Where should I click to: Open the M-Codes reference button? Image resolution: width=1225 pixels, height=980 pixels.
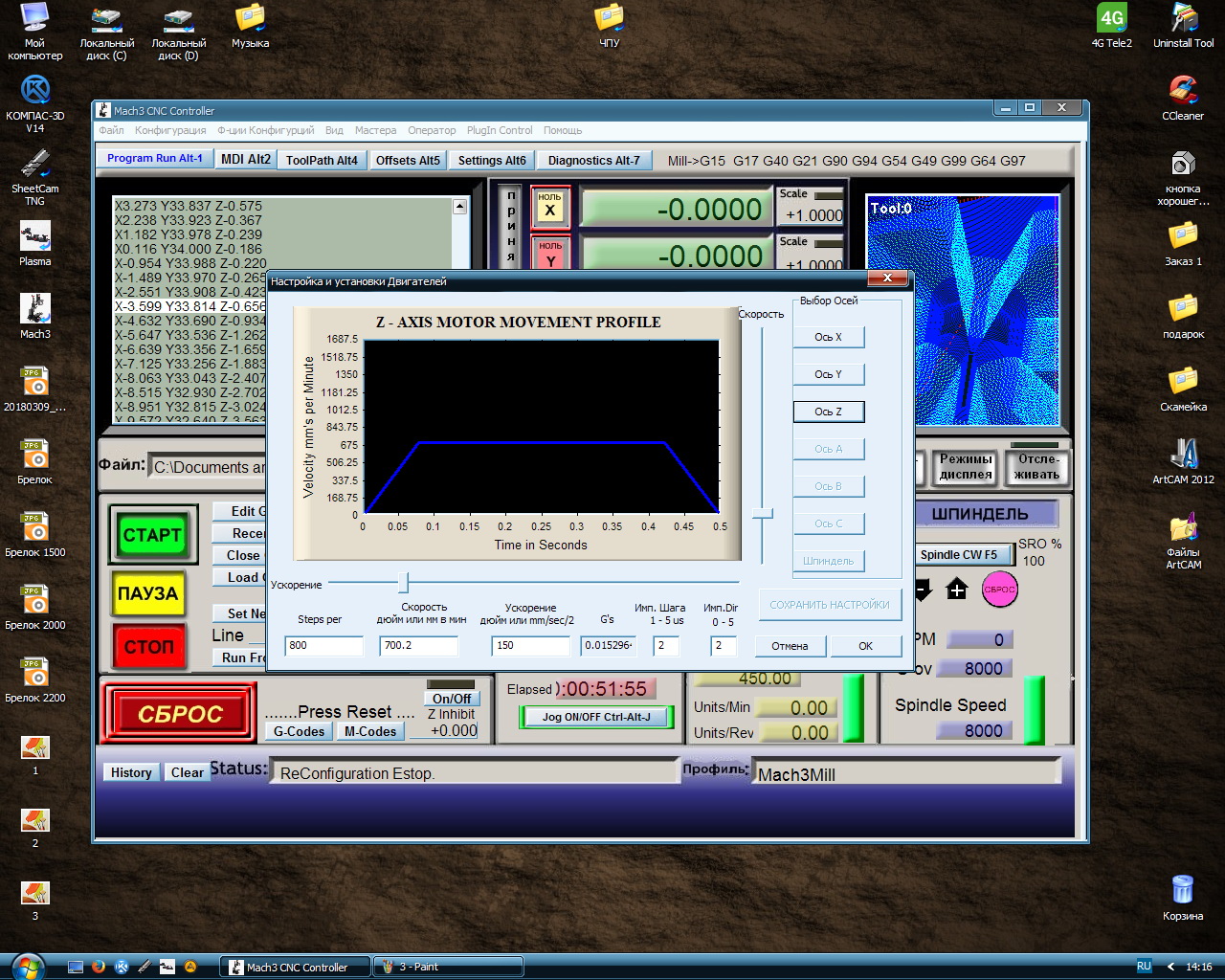[370, 731]
